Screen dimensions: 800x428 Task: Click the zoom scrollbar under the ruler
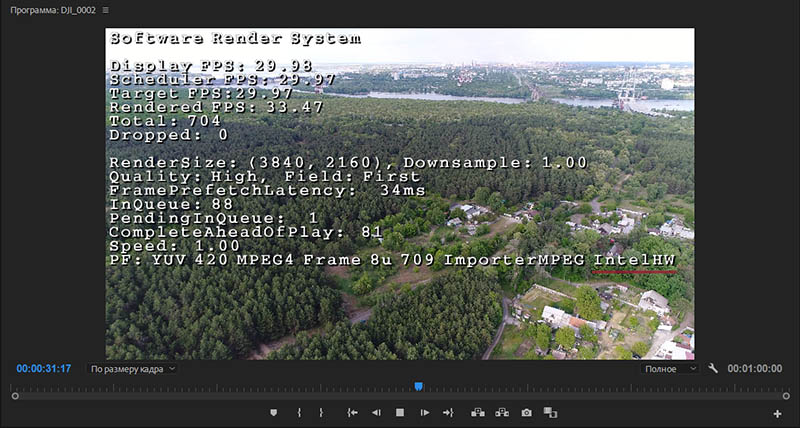click(401, 396)
